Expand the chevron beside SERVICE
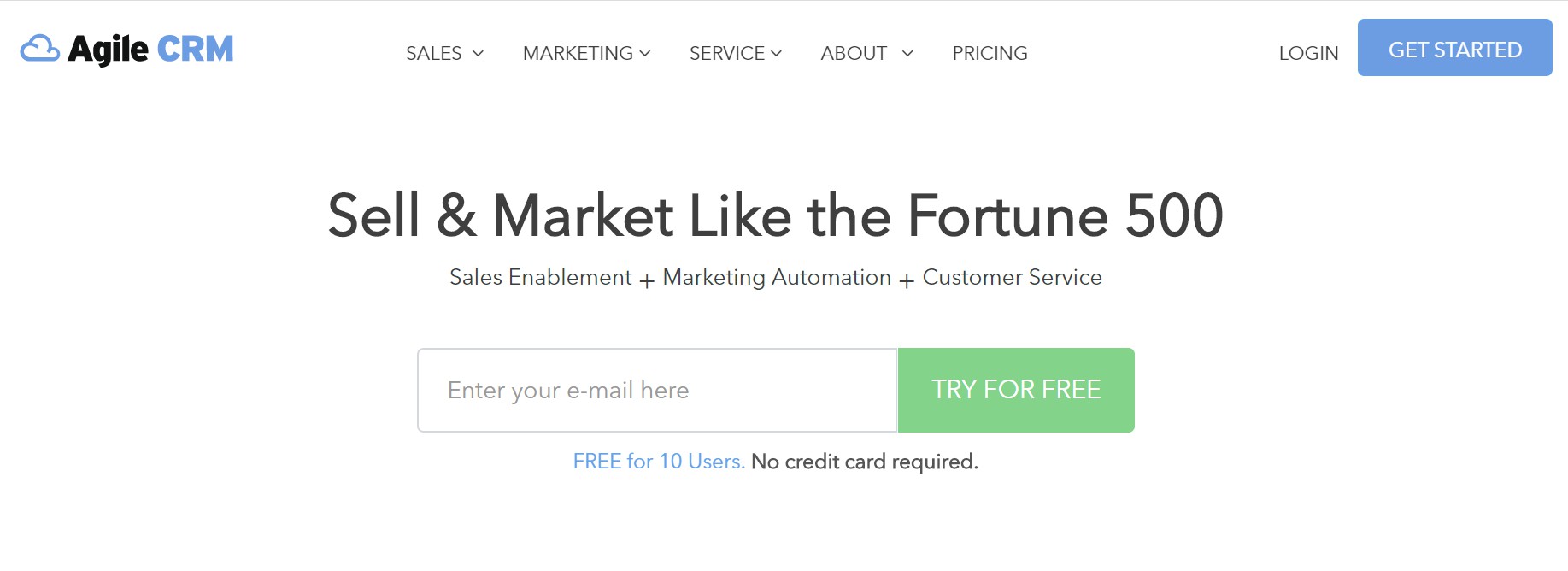Image resolution: width=1568 pixels, height=571 pixels. tap(776, 54)
